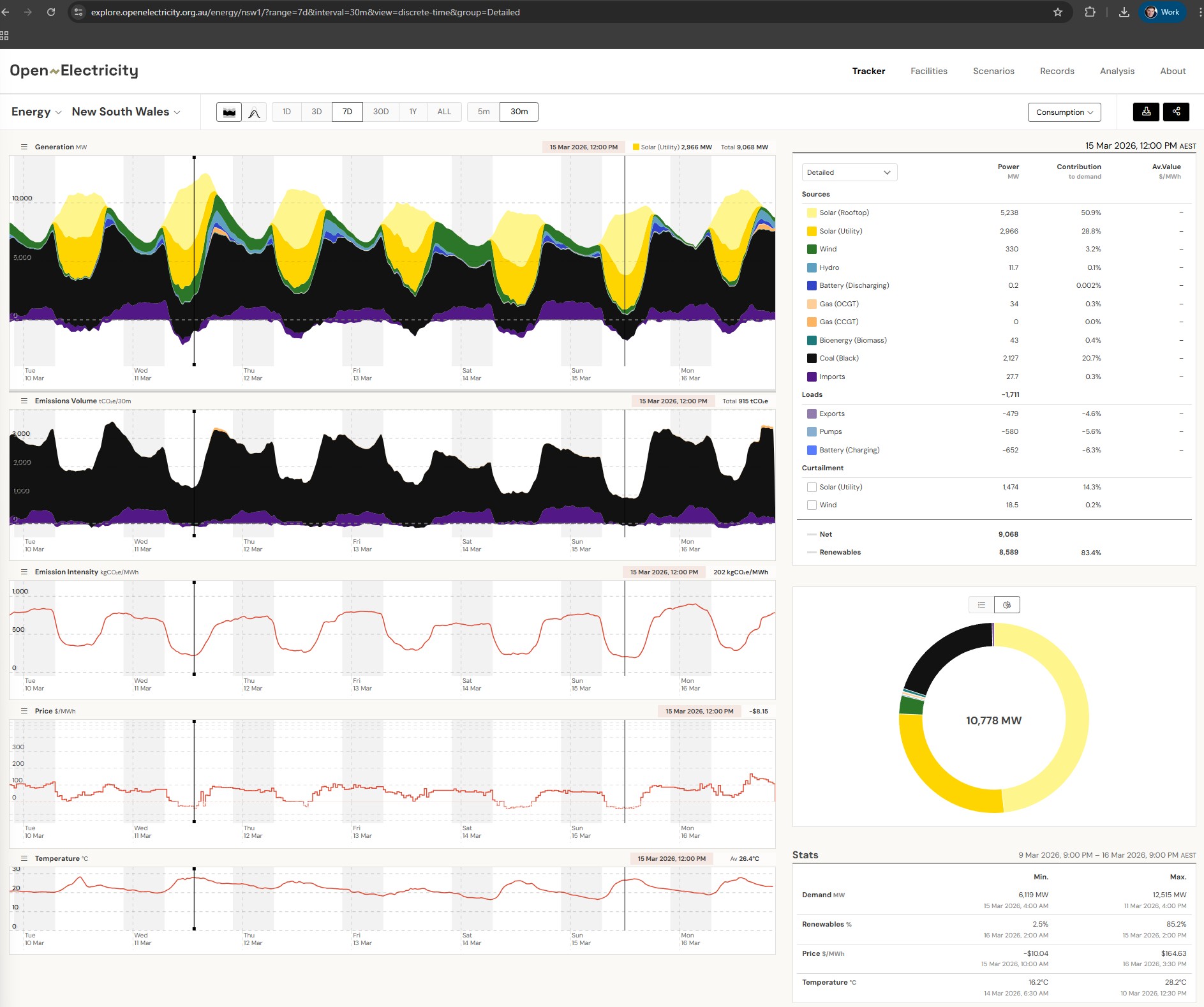Expand the New South Wales region dropdown

tap(126, 112)
